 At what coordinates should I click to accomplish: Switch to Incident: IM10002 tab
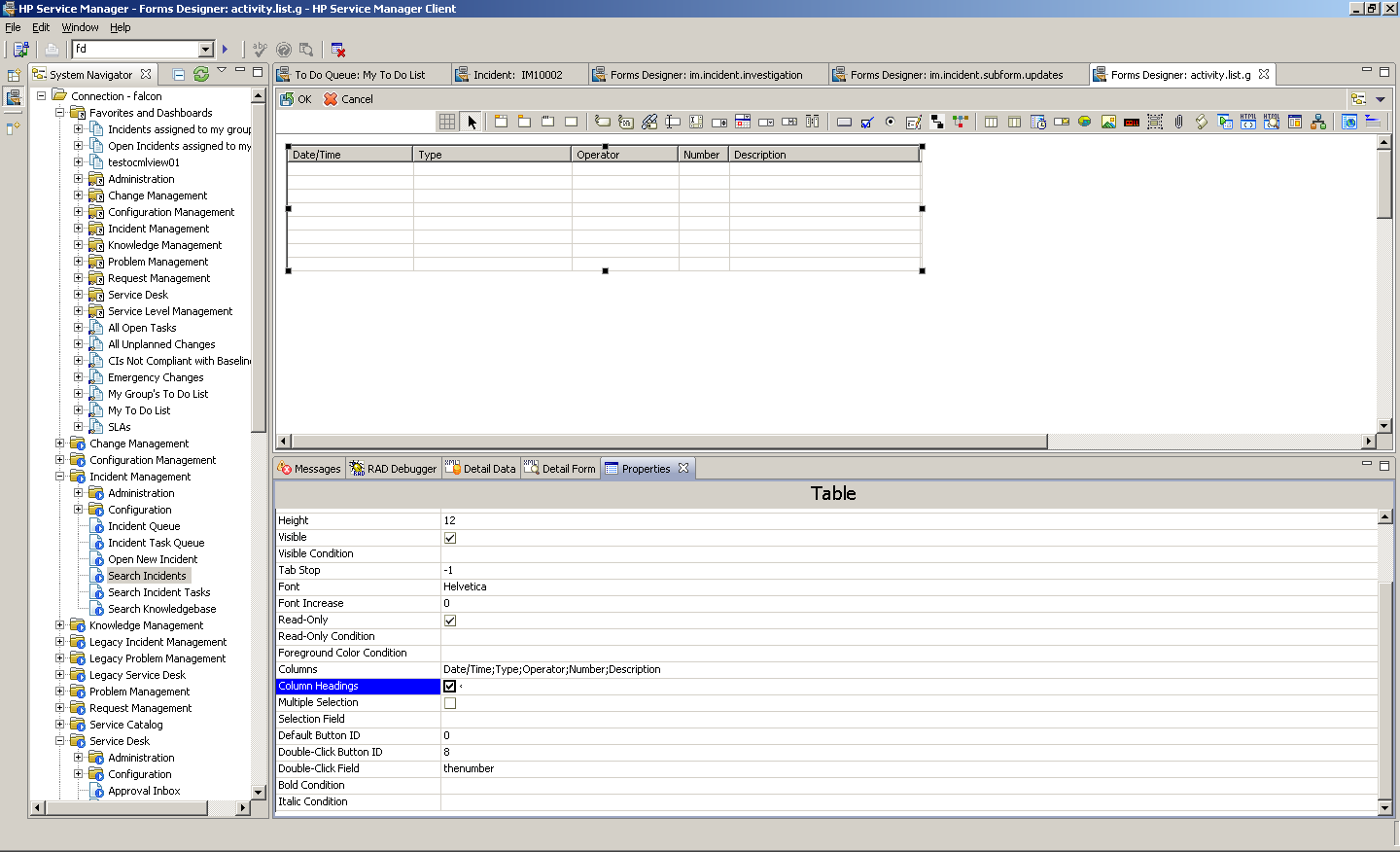tap(518, 74)
